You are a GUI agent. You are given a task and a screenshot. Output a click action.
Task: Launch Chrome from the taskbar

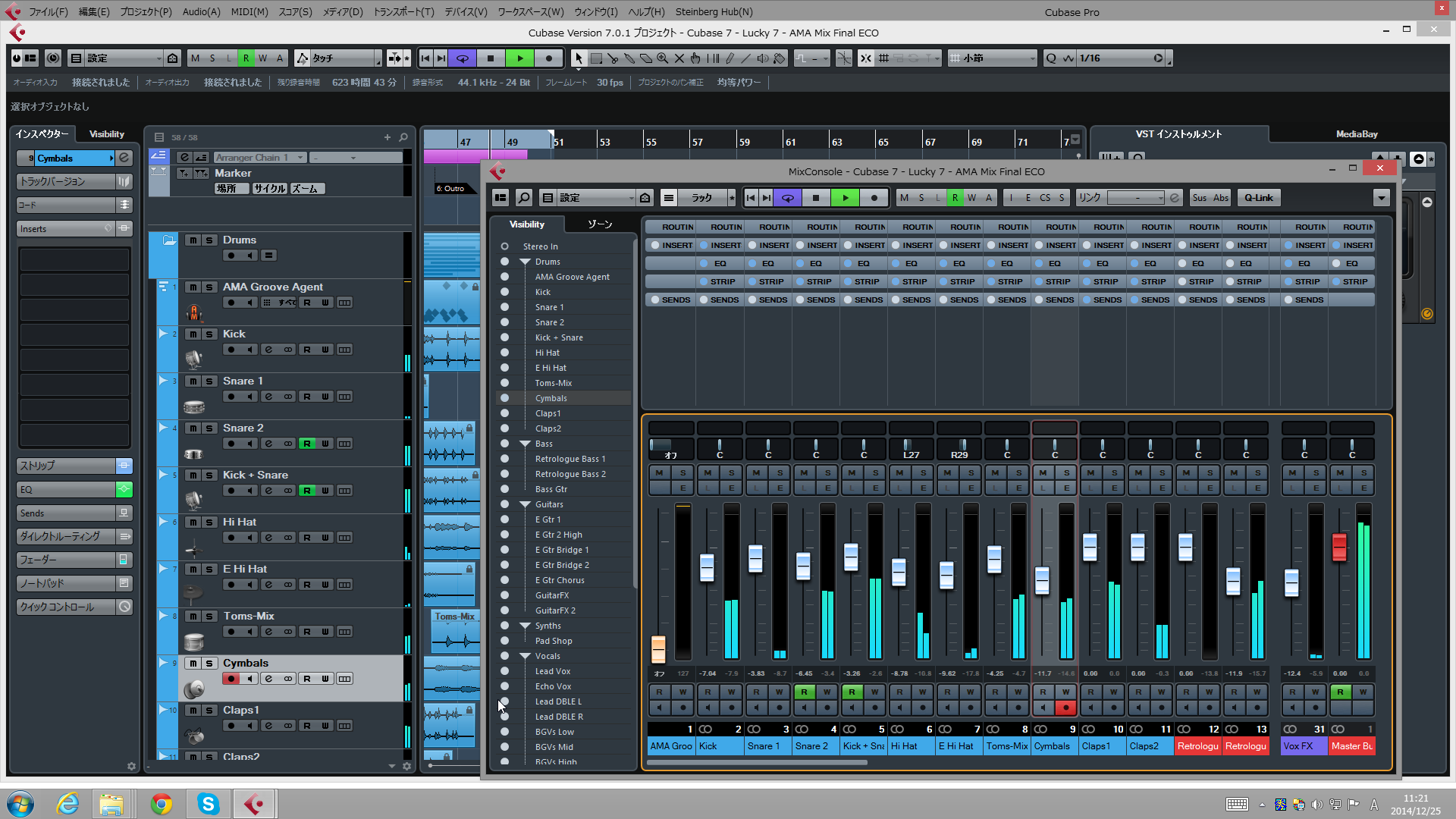[x=161, y=804]
